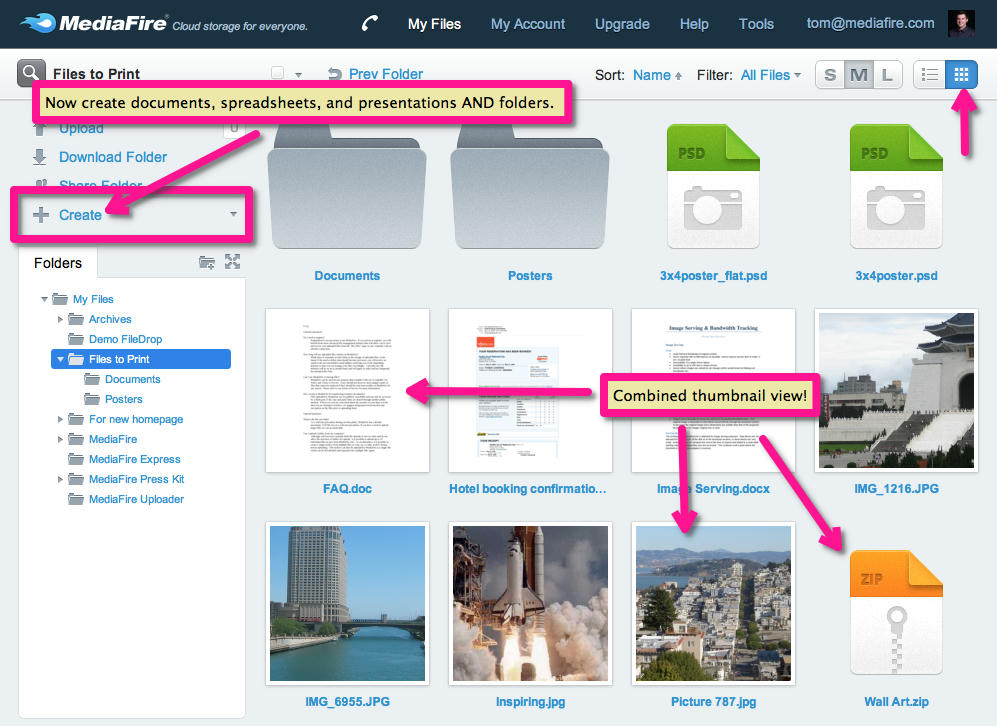Open the Help menu
997x726 pixels.
point(694,24)
